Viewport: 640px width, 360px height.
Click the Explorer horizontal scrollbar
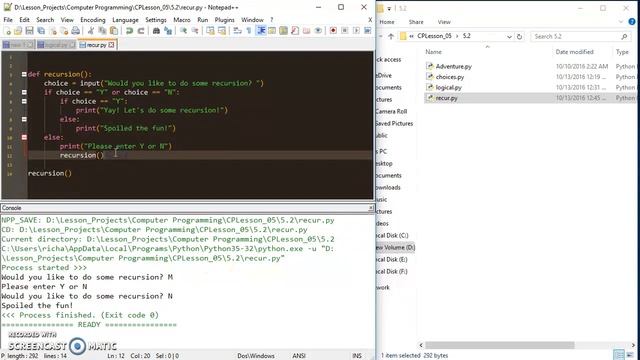click(500, 345)
